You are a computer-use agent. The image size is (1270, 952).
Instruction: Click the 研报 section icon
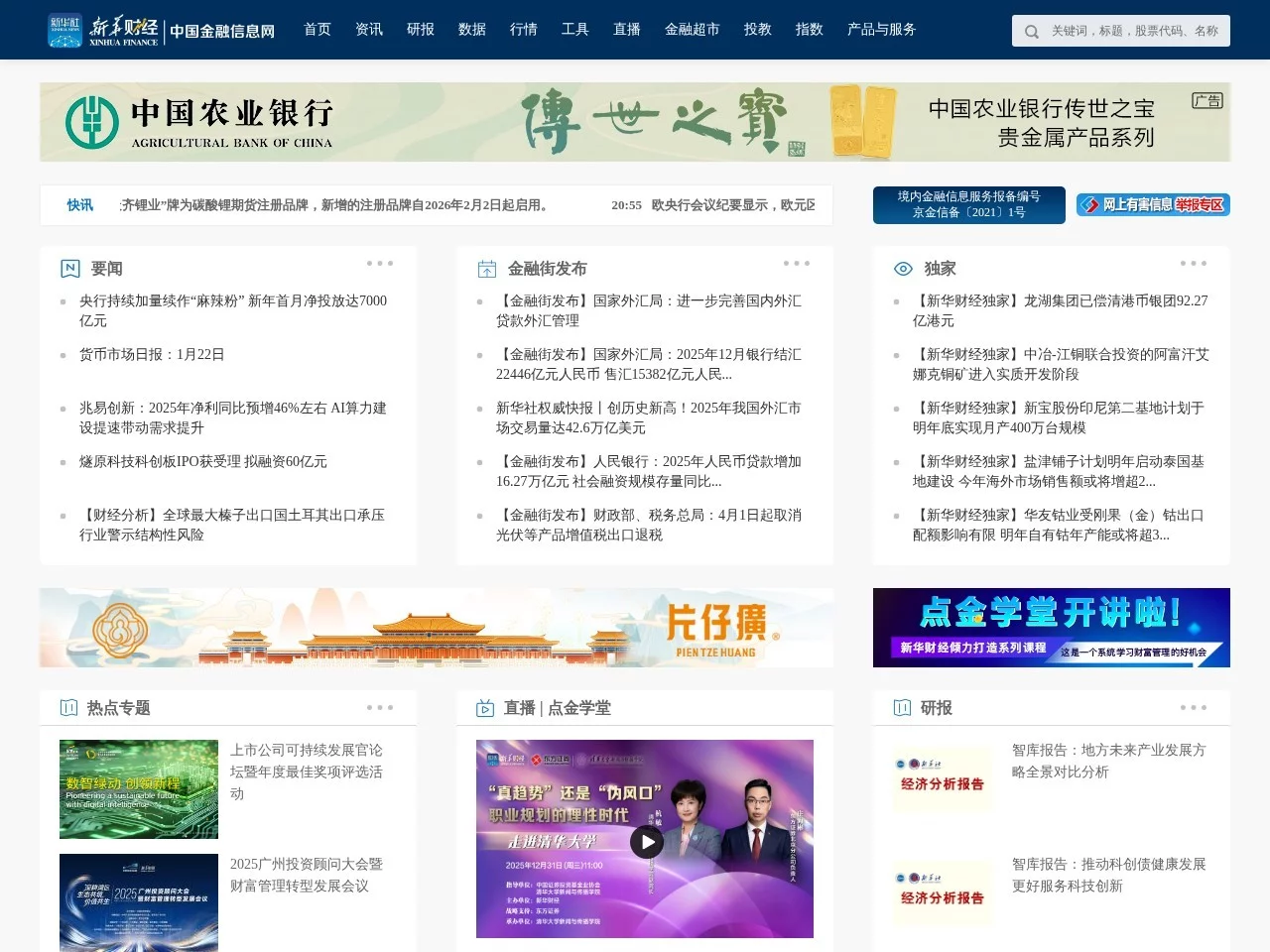tap(902, 708)
